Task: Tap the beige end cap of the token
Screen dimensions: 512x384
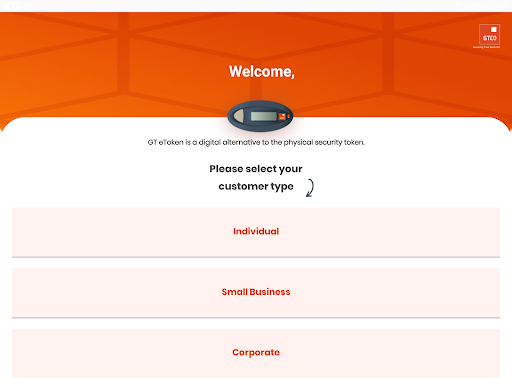Action: [239, 116]
